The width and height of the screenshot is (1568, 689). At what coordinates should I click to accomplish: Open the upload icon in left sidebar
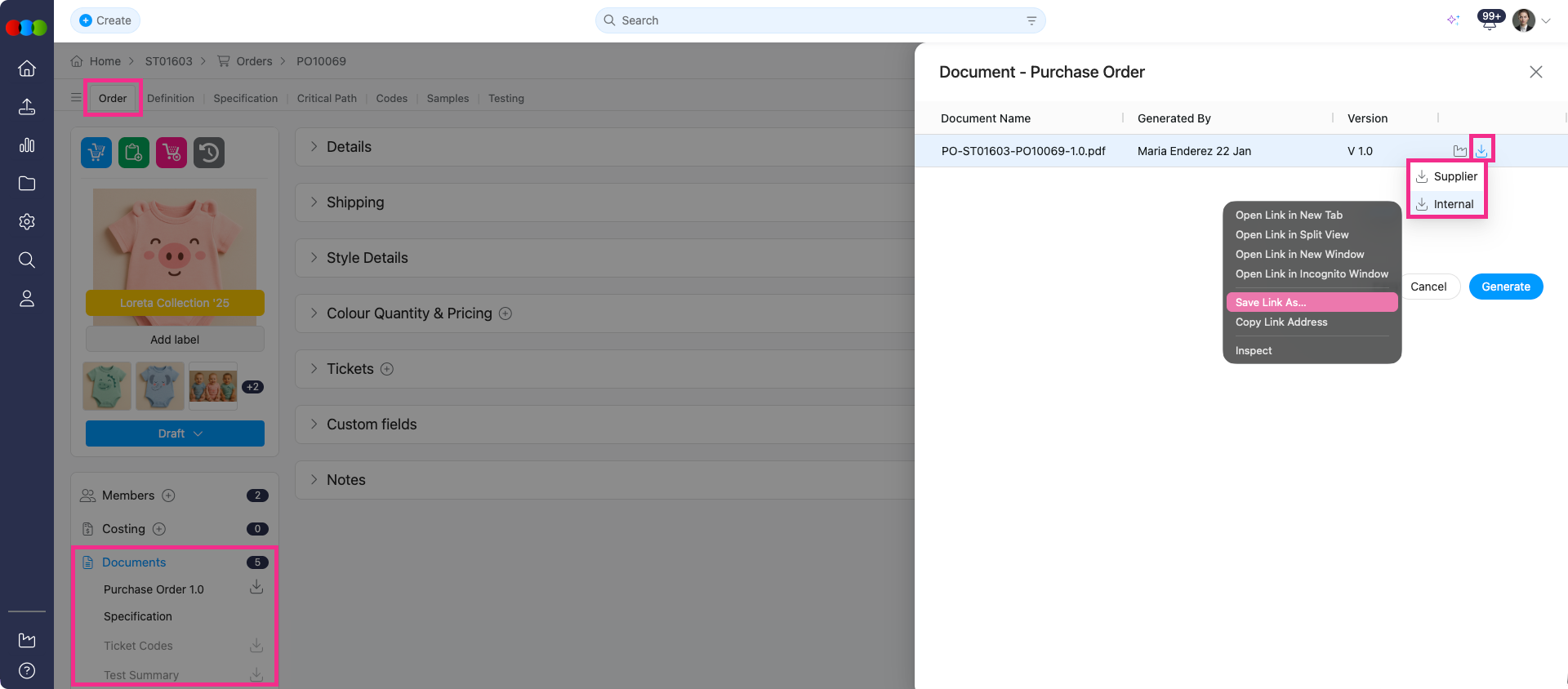(x=27, y=107)
